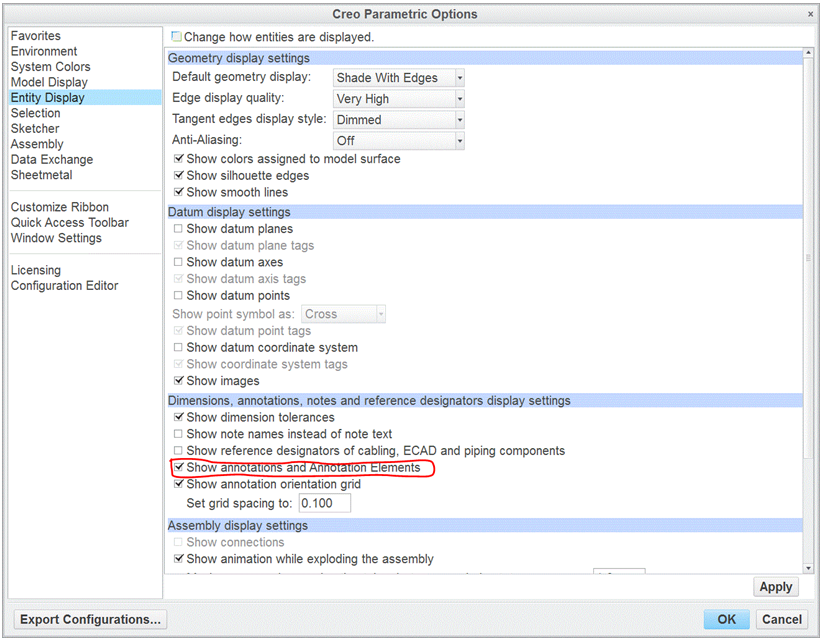
Task: Toggle Show annotations and Annotation Elements
Action: 178,467
